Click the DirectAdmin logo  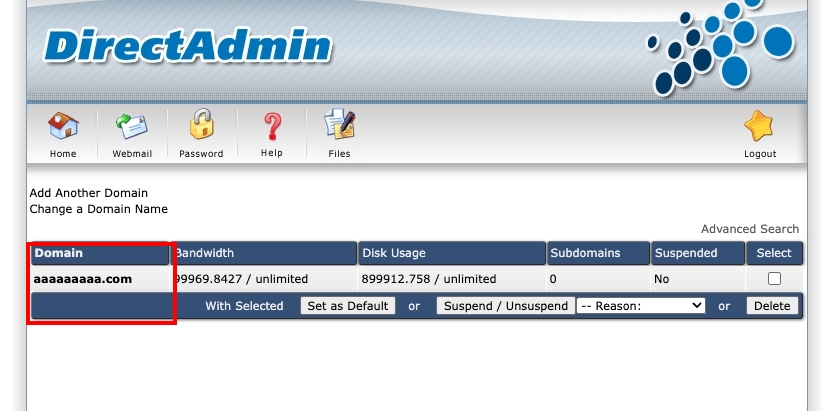[x=188, y=46]
